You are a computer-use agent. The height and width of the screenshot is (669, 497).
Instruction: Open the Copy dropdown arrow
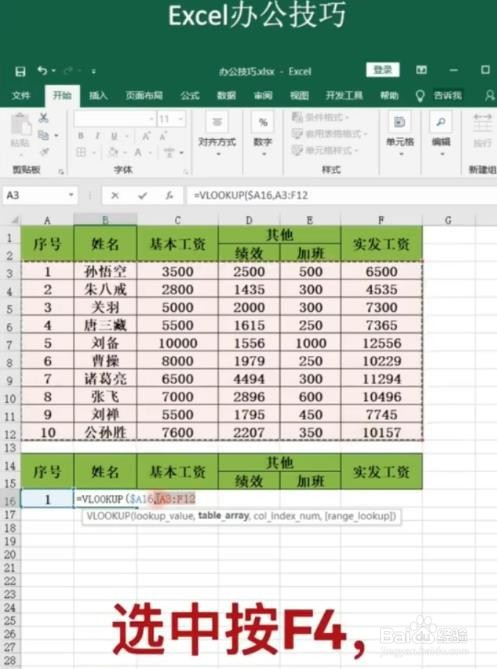(56, 136)
